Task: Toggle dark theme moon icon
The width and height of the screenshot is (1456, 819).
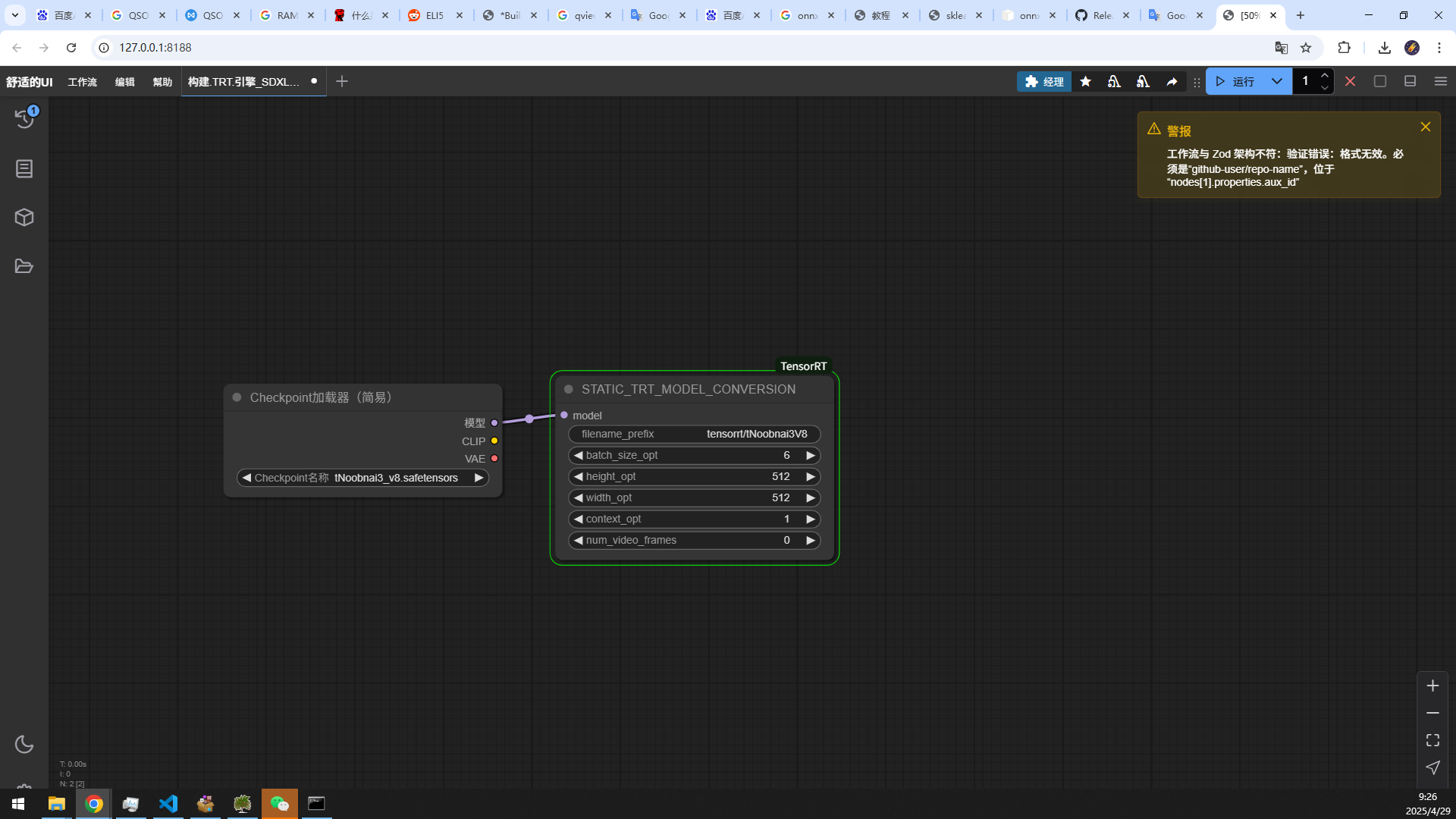Action: (x=24, y=744)
